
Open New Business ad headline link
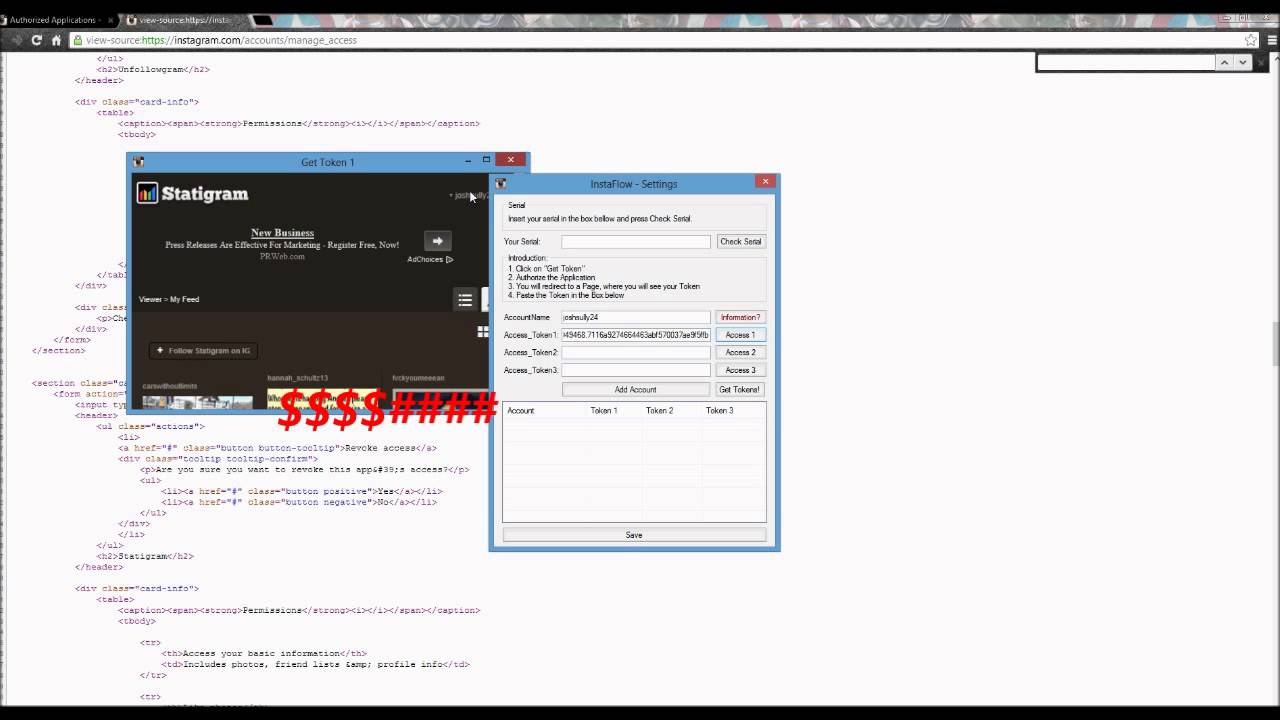point(282,233)
